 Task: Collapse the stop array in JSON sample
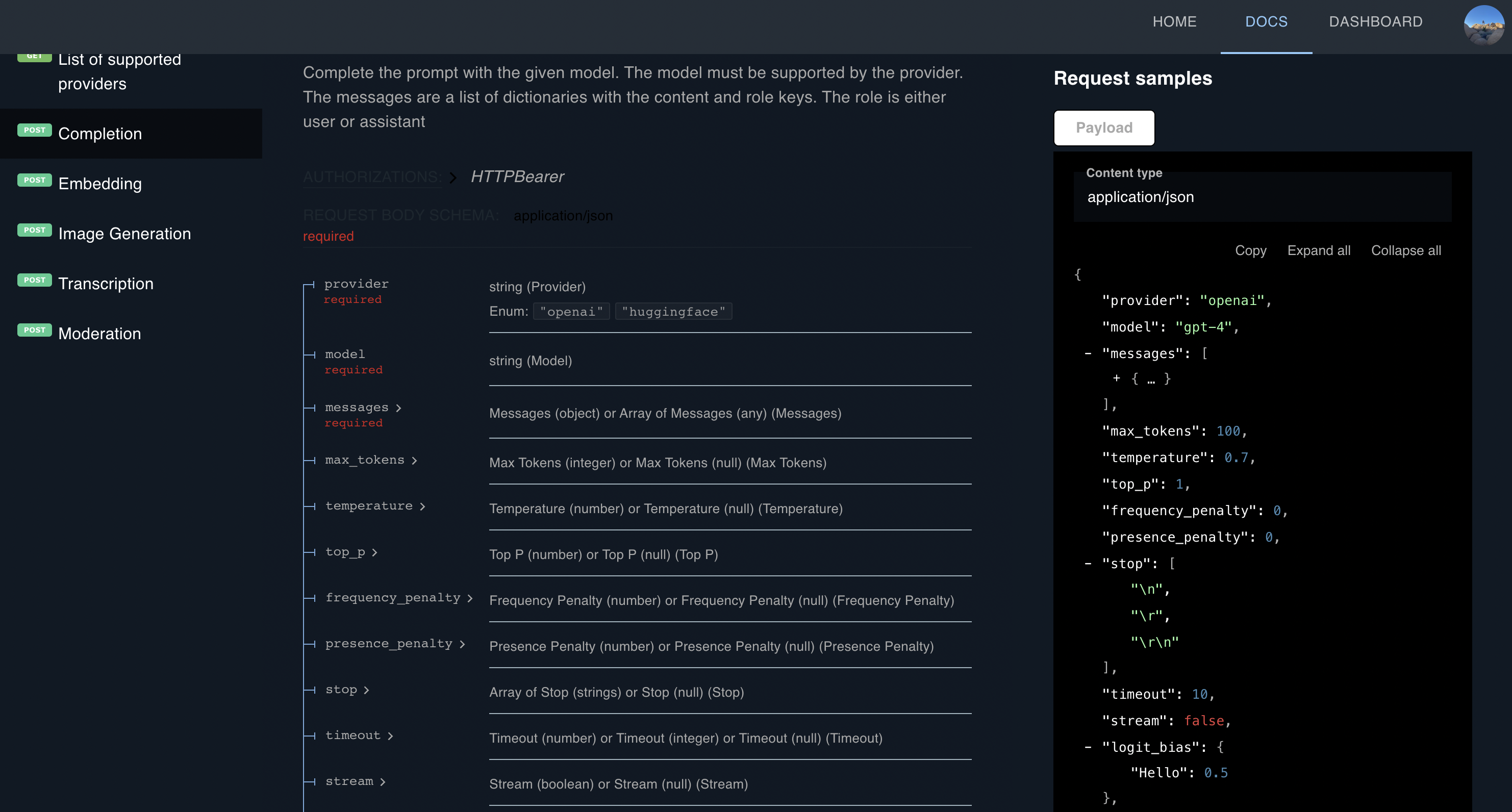1088,563
